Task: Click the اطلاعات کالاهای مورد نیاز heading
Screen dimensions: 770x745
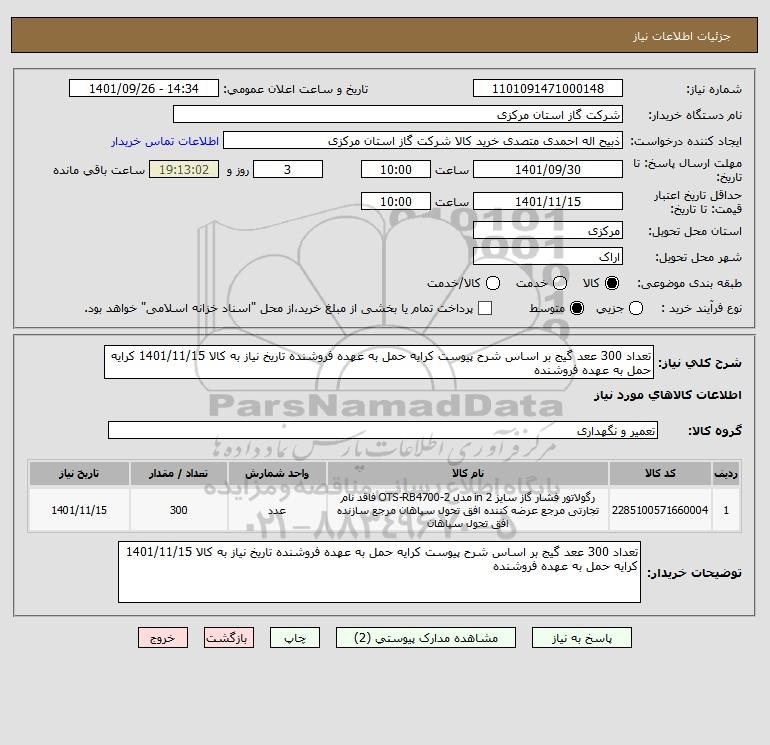Action: coord(668,395)
